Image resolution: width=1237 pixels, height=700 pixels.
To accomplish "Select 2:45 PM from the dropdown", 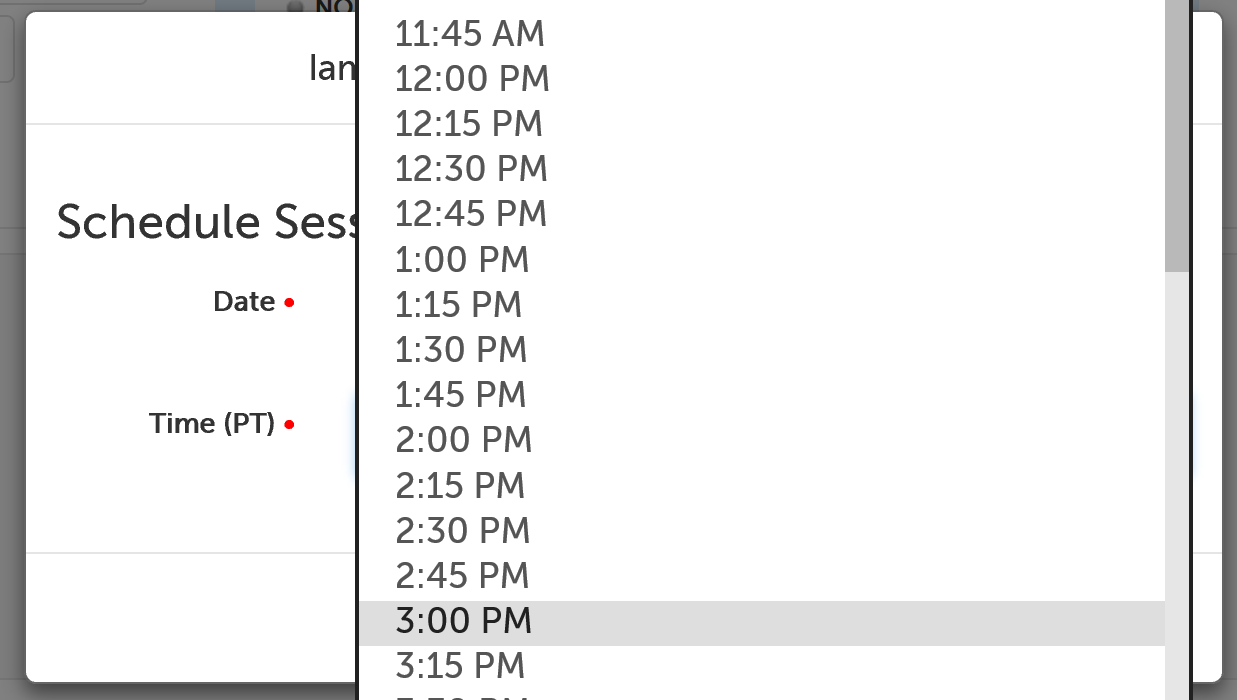I will click(462, 575).
